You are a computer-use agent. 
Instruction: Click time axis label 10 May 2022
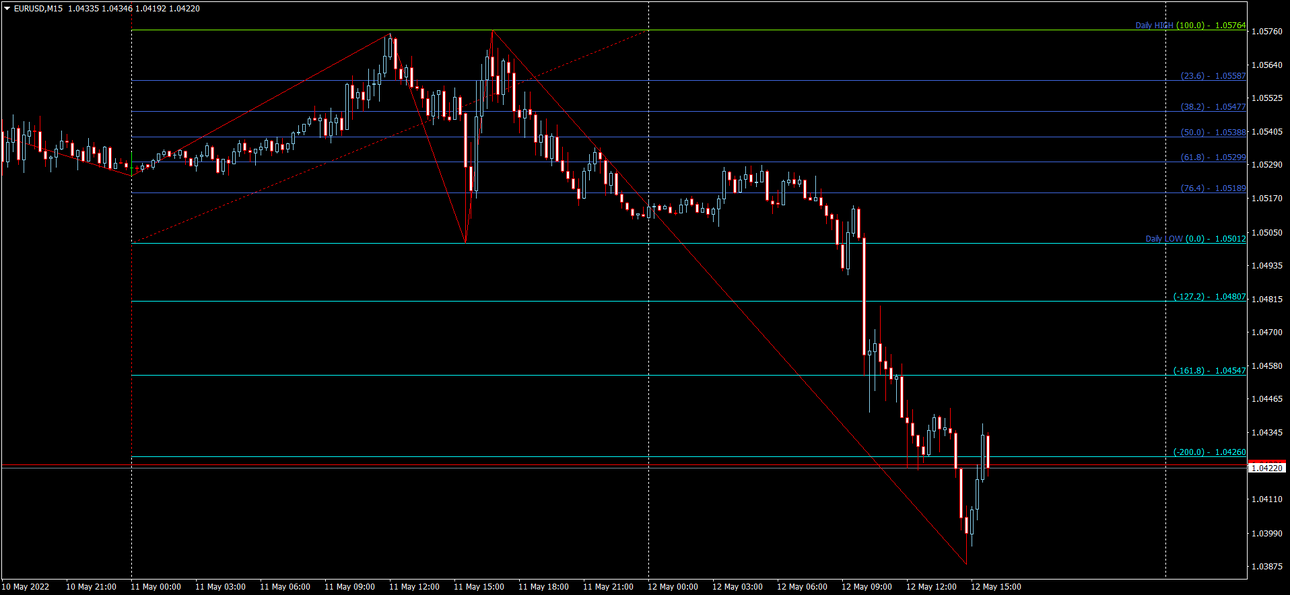(26, 587)
